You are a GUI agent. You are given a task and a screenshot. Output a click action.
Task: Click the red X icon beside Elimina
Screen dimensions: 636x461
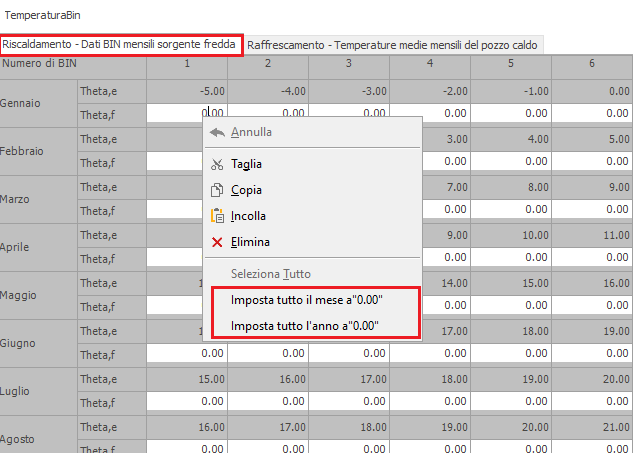click(x=218, y=242)
